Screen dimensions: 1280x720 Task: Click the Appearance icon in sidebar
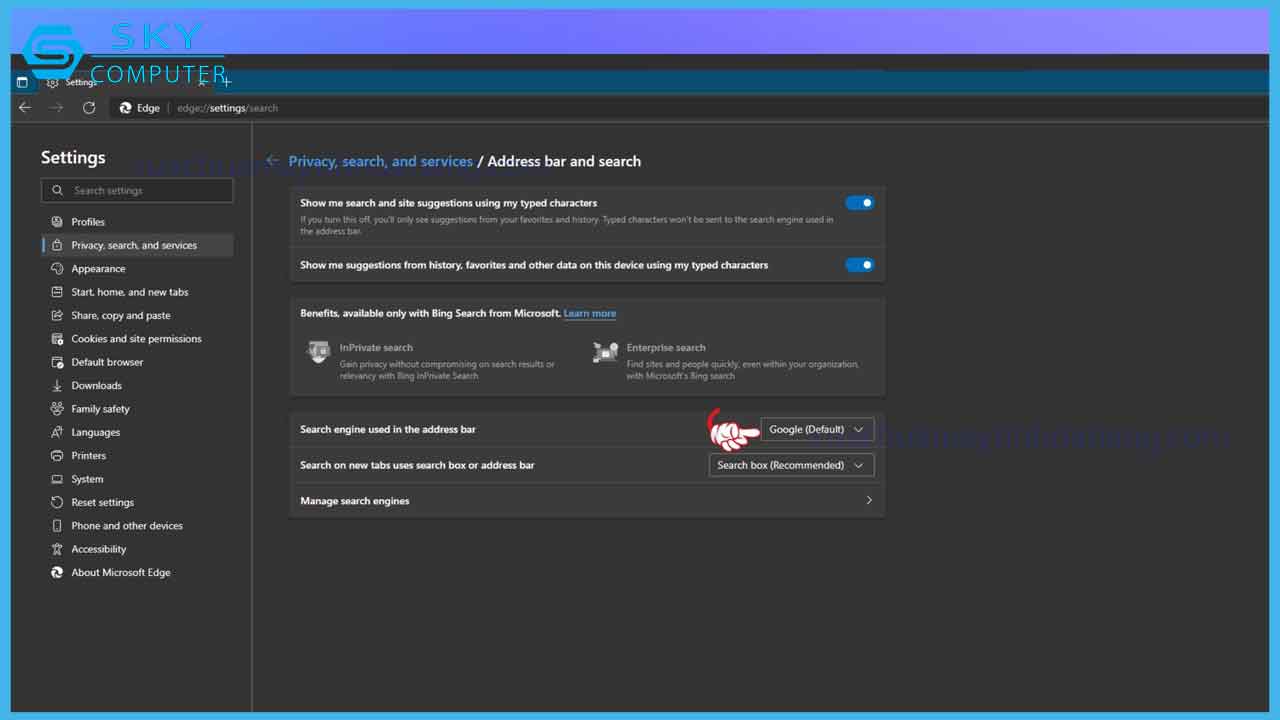pyautogui.click(x=57, y=269)
